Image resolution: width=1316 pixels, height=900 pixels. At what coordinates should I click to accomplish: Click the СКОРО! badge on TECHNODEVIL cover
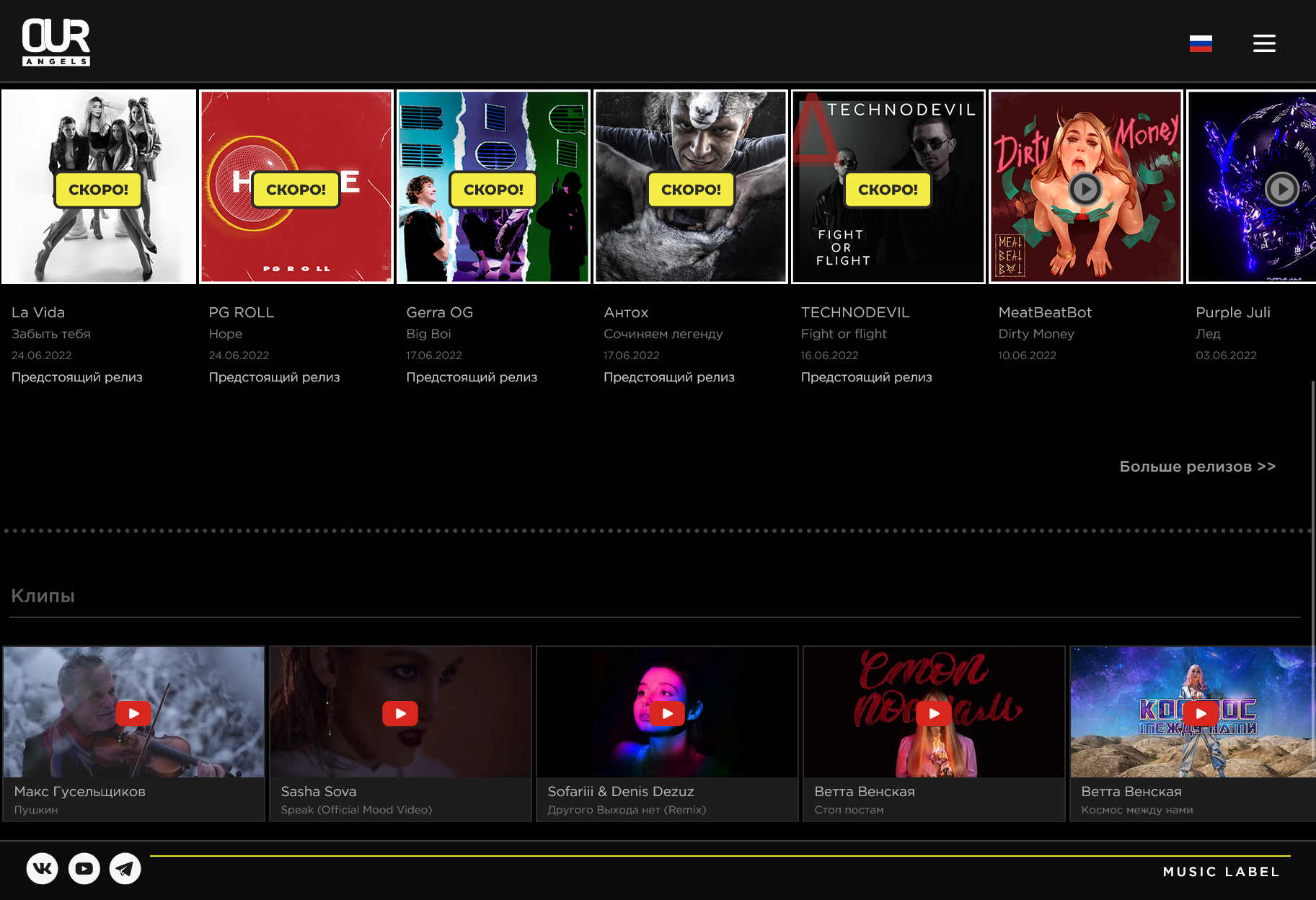[x=888, y=190]
